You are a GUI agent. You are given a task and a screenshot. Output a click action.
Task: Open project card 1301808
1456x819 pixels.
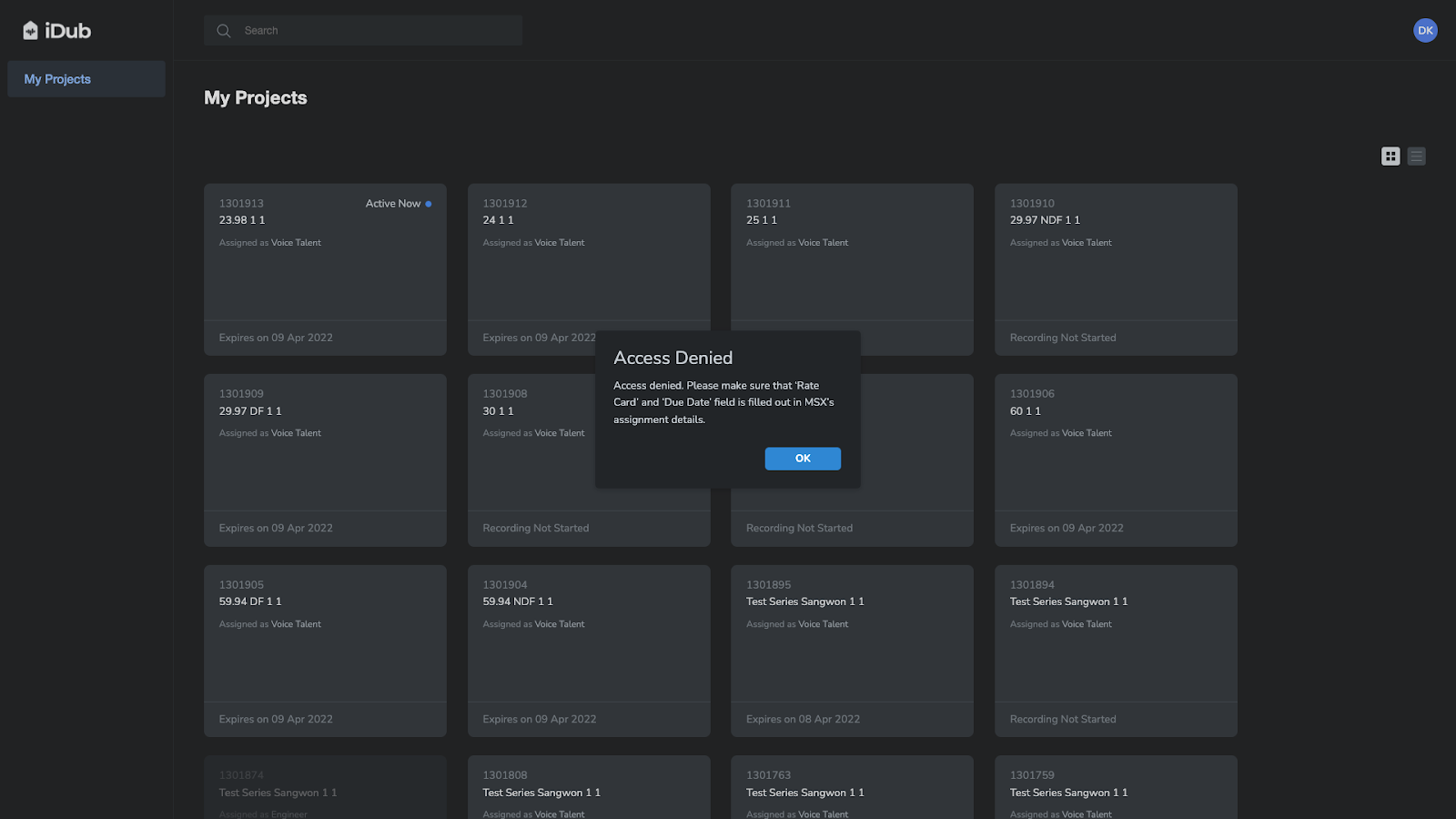(589, 787)
